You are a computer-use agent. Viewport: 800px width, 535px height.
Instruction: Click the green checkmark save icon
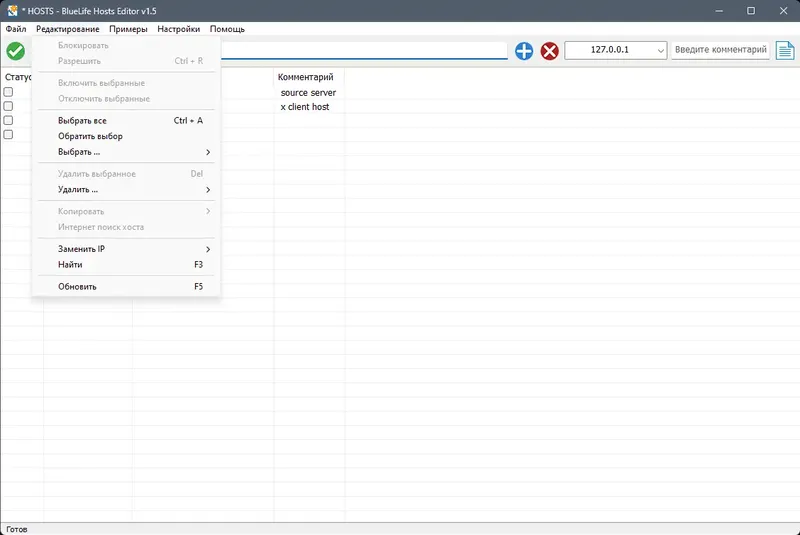pyautogui.click(x=15, y=51)
